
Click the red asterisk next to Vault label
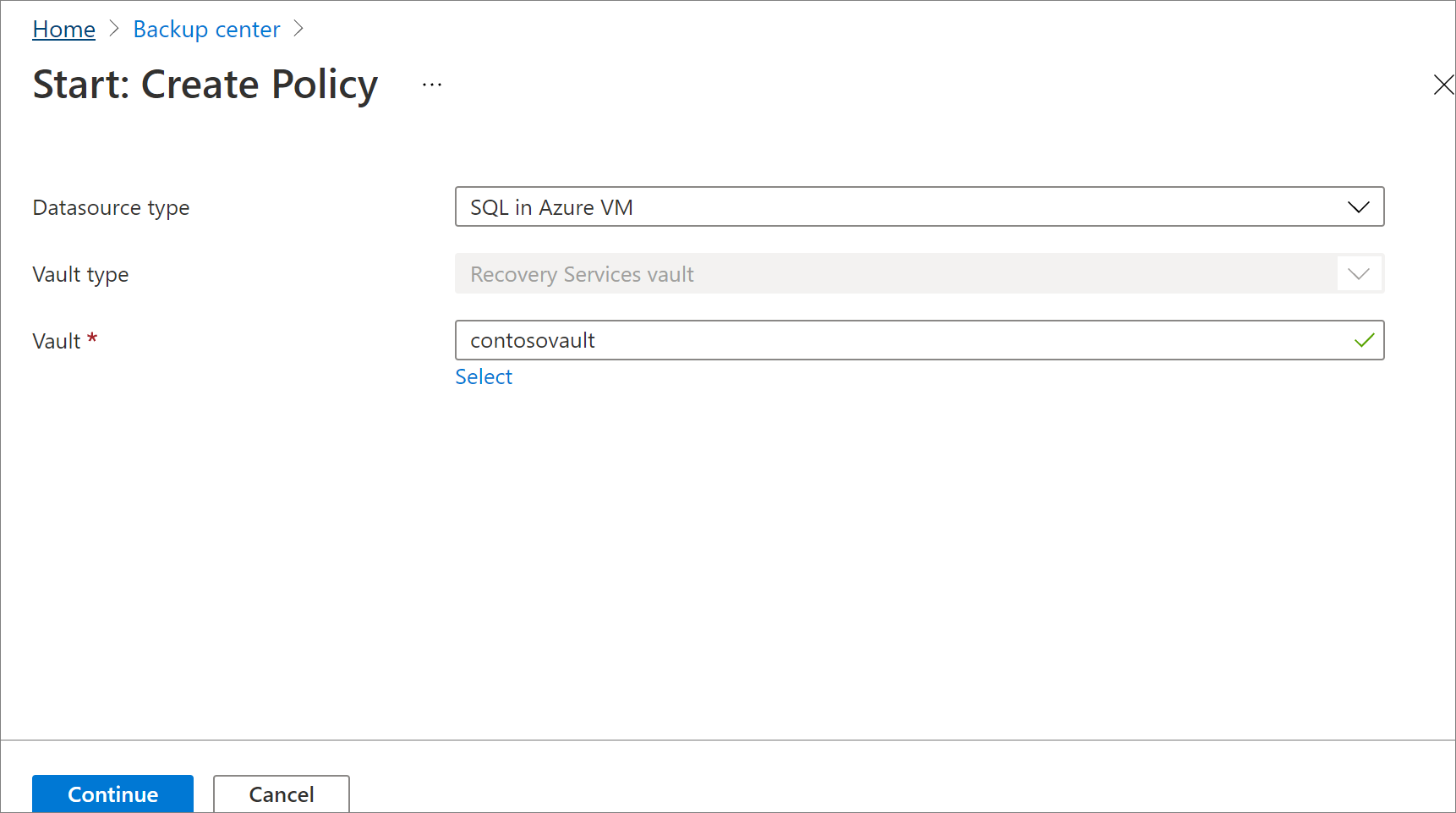pyautogui.click(x=93, y=337)
